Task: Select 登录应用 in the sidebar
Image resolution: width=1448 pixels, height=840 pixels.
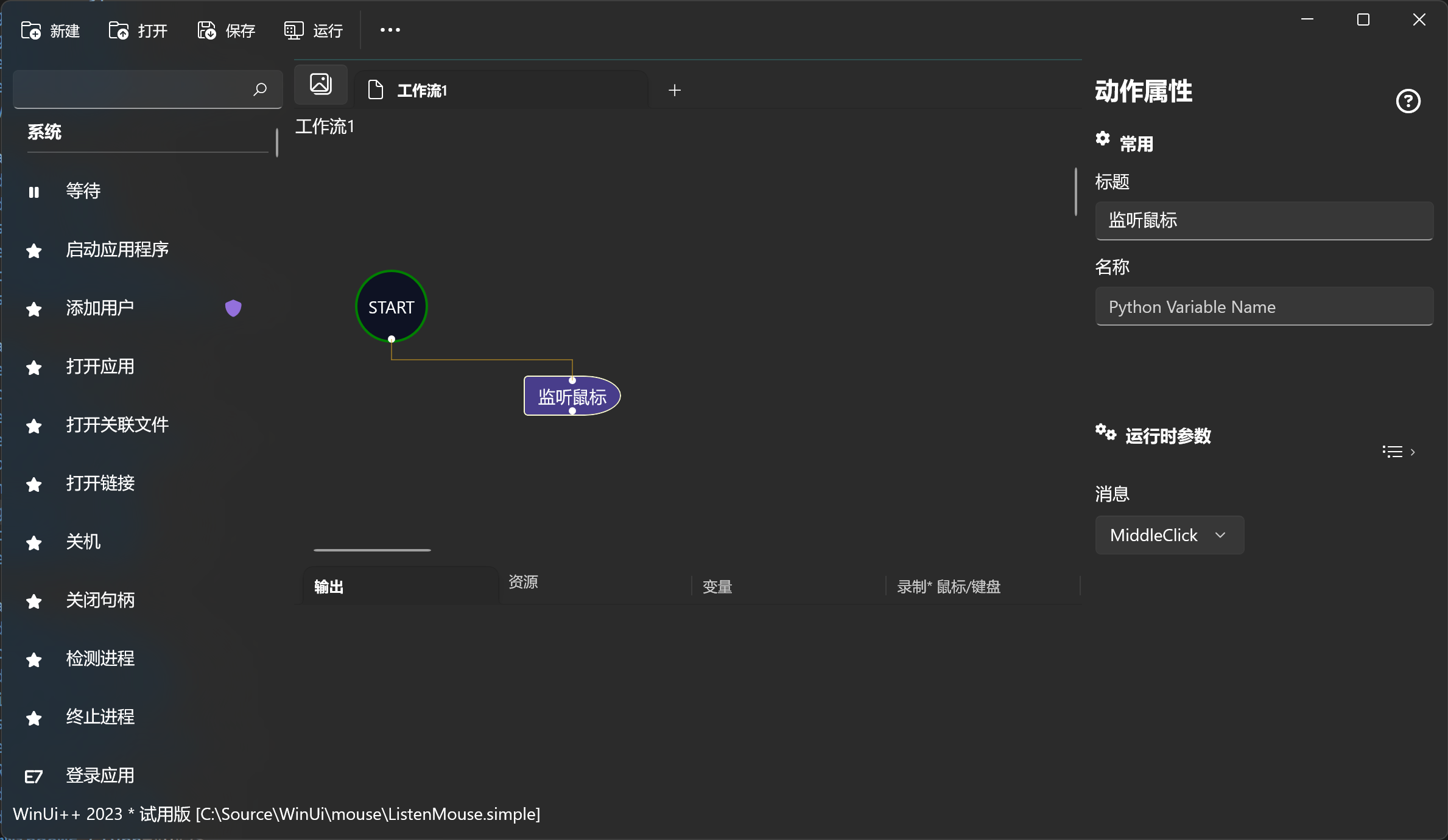Action: [100, 775]
